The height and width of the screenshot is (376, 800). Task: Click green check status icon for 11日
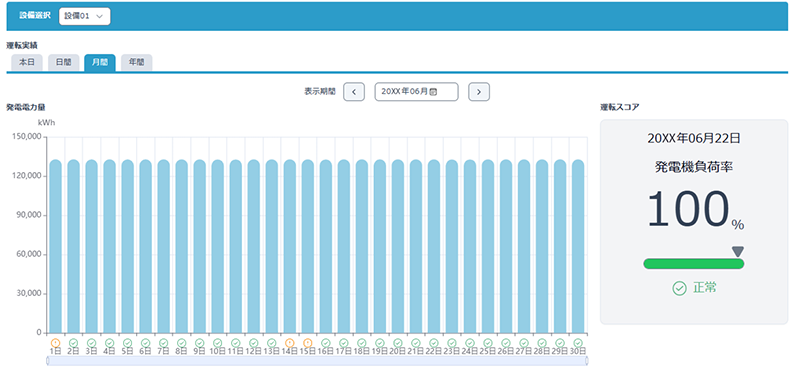click(236, 343)
